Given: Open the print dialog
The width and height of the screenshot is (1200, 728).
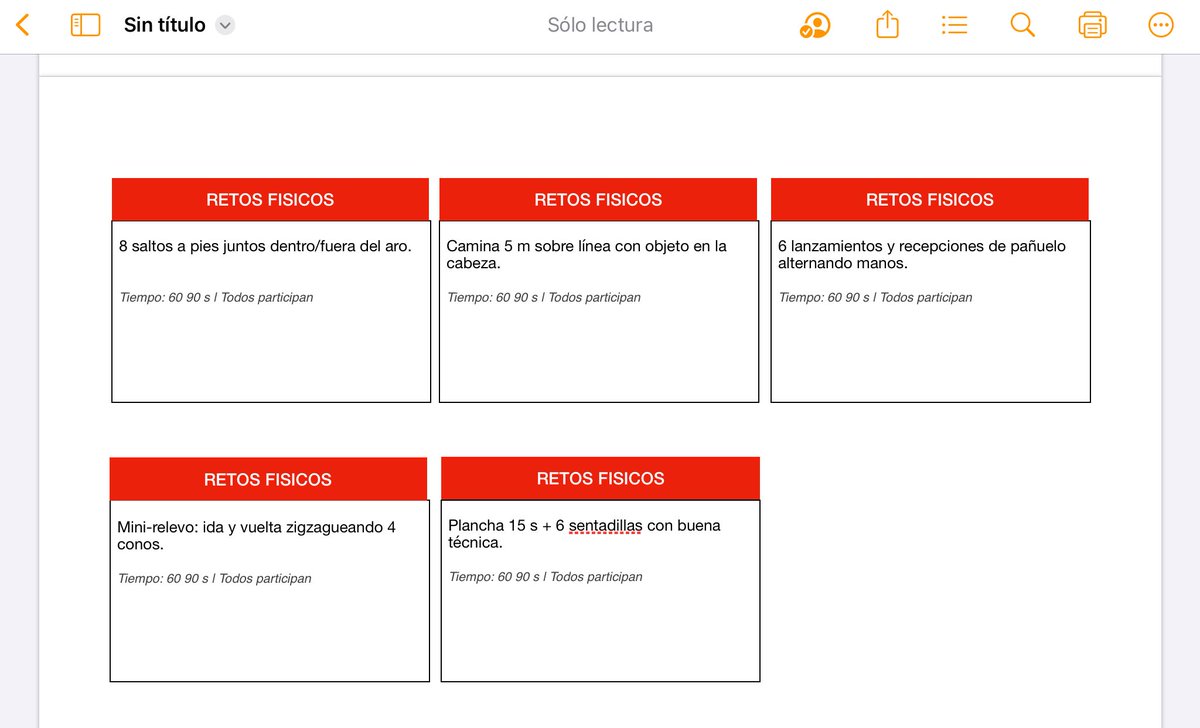Looking at the screenshot, I should coord(1091,25).
